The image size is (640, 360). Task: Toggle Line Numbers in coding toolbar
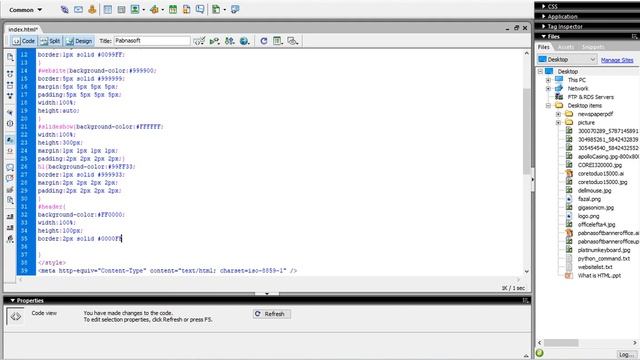[x=10, y=140]
